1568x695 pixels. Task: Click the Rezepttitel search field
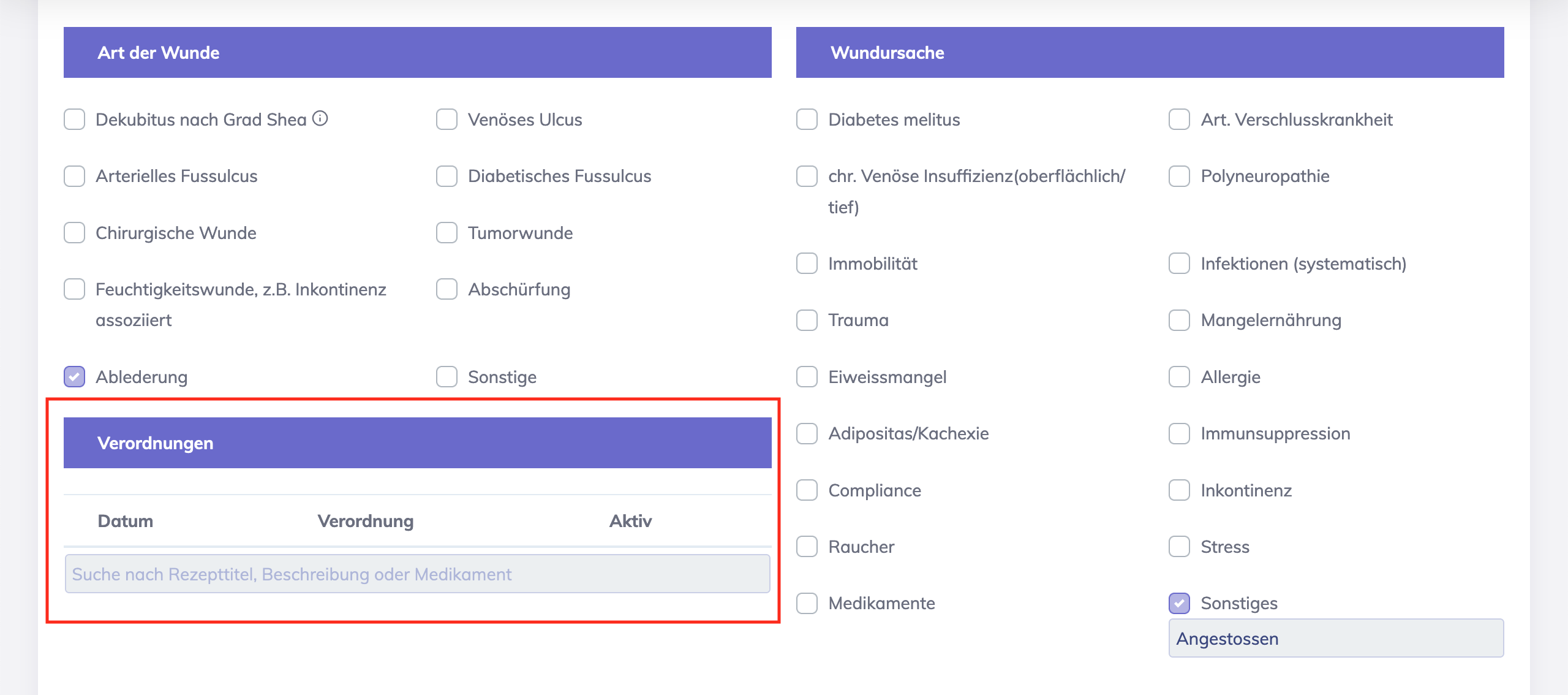417,574
